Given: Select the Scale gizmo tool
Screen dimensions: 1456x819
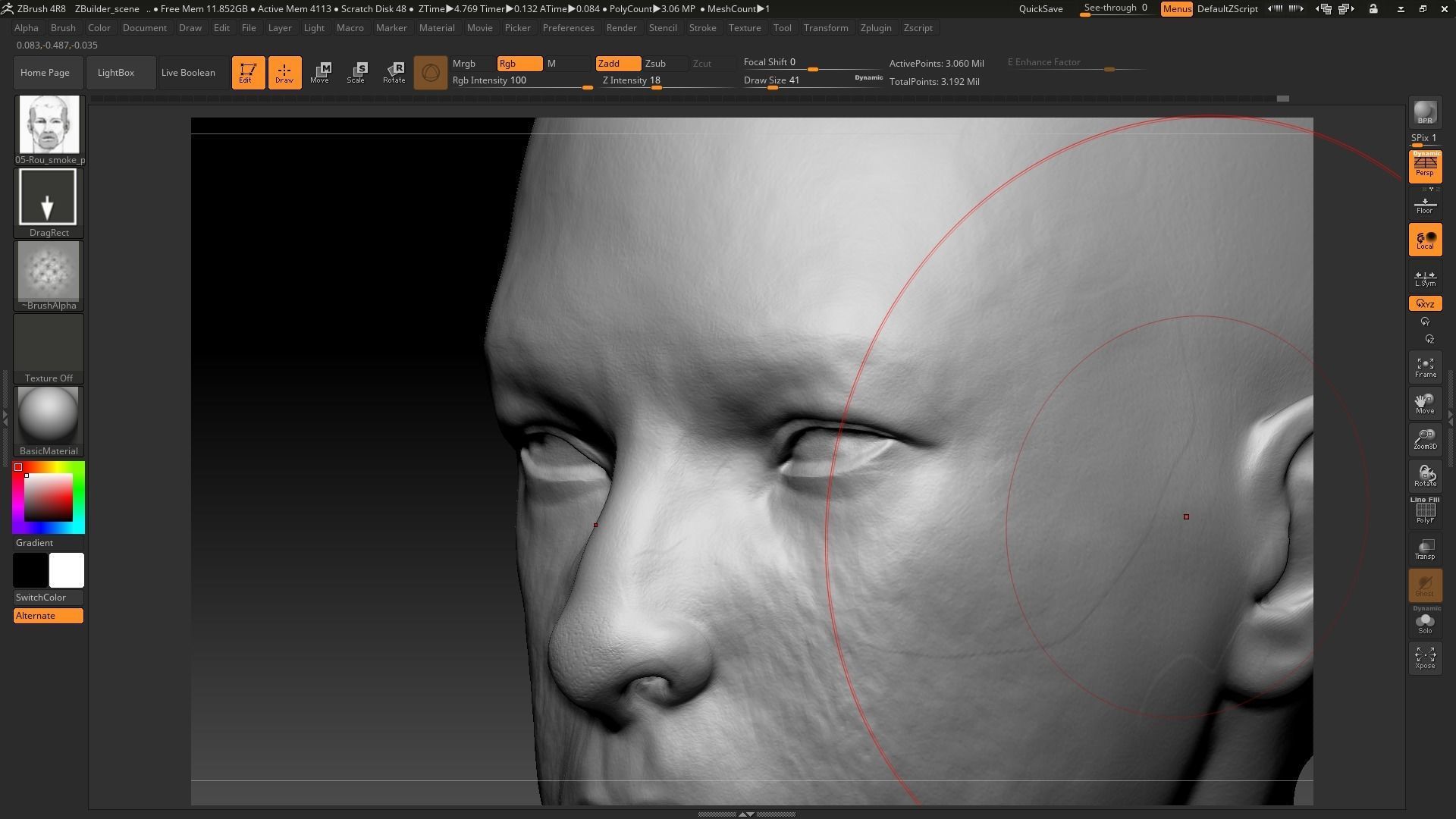Looking at the screenshot, I should tap(356, 73).
